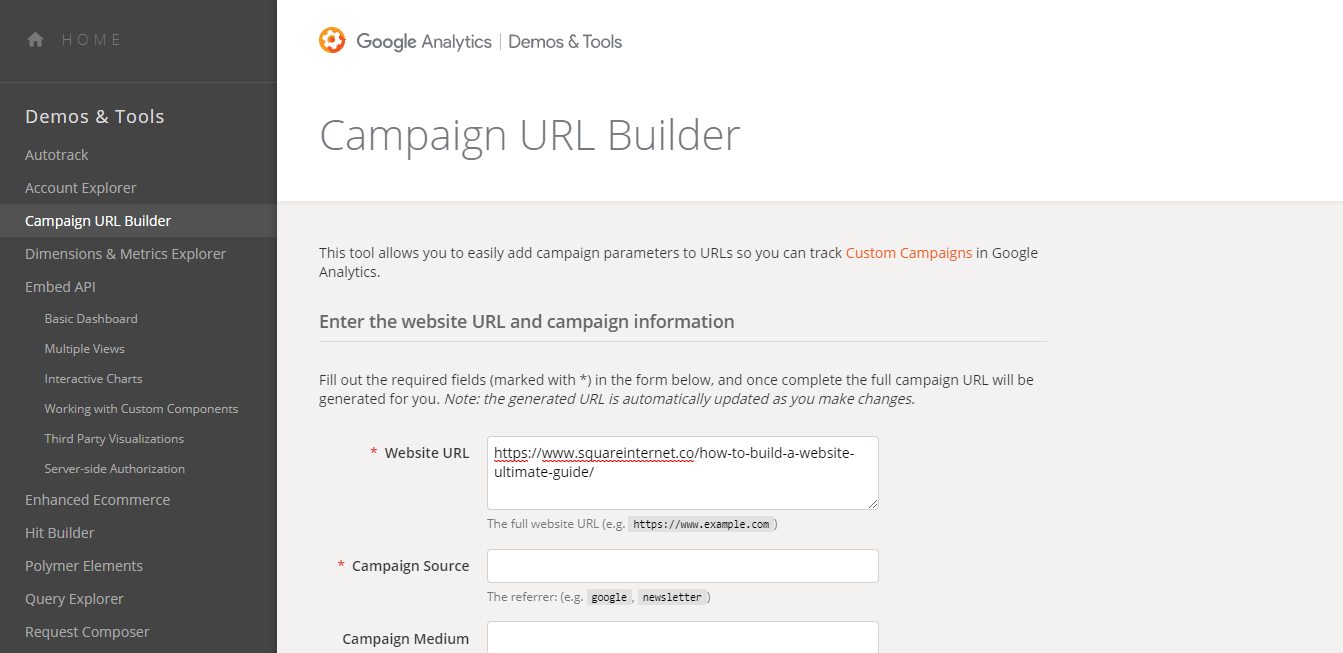Go to Account Explorer in sidebar
The height and width of the screenshot is (653, 1343).
(x=81, y=188)
